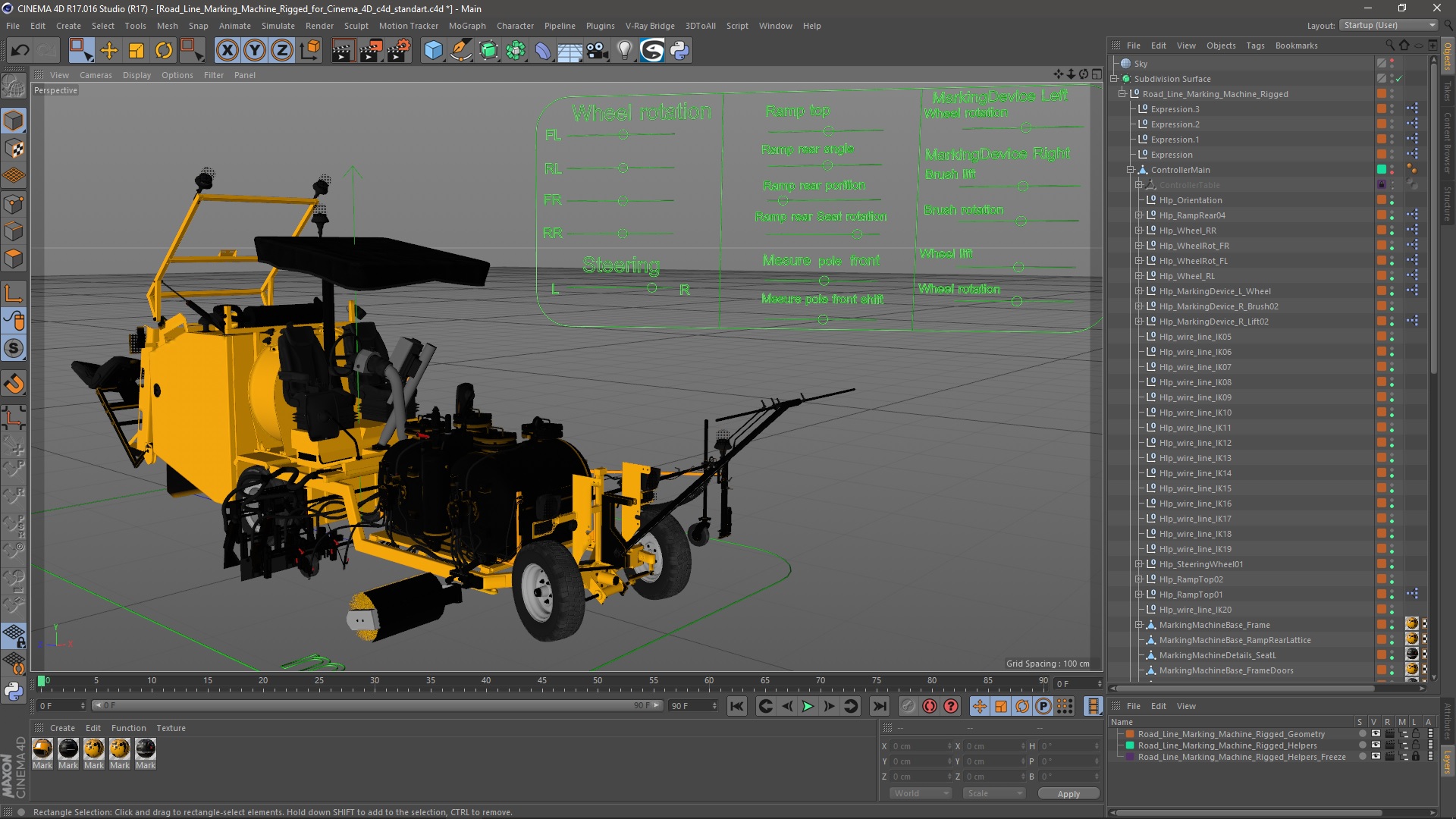Click the Apply button
Viewport: 1456px width, 819px height.
click(x=1068, y=794)
